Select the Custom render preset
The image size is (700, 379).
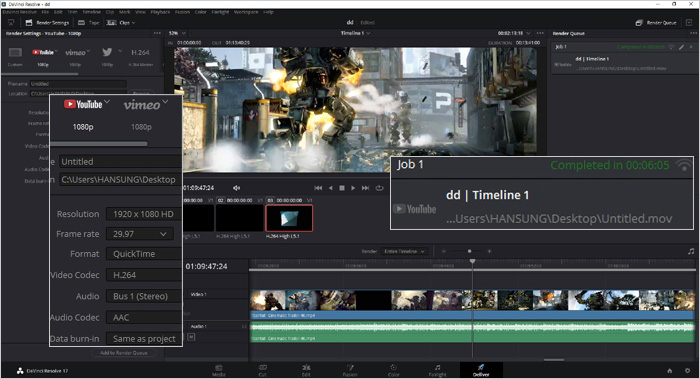[15, 56]
